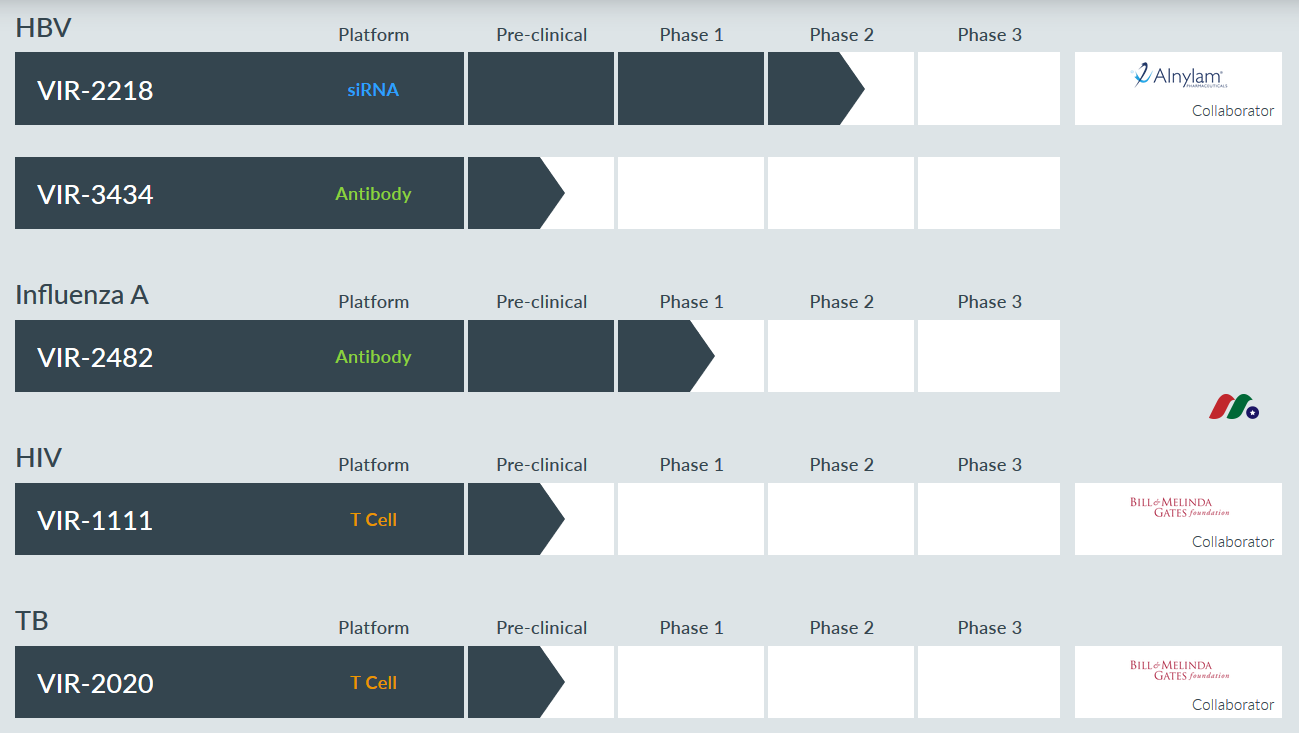Image resolution: width=1299 pixels, height=733 pixels.
Task: Click the siRNA platform label
Action: point(373,90)
